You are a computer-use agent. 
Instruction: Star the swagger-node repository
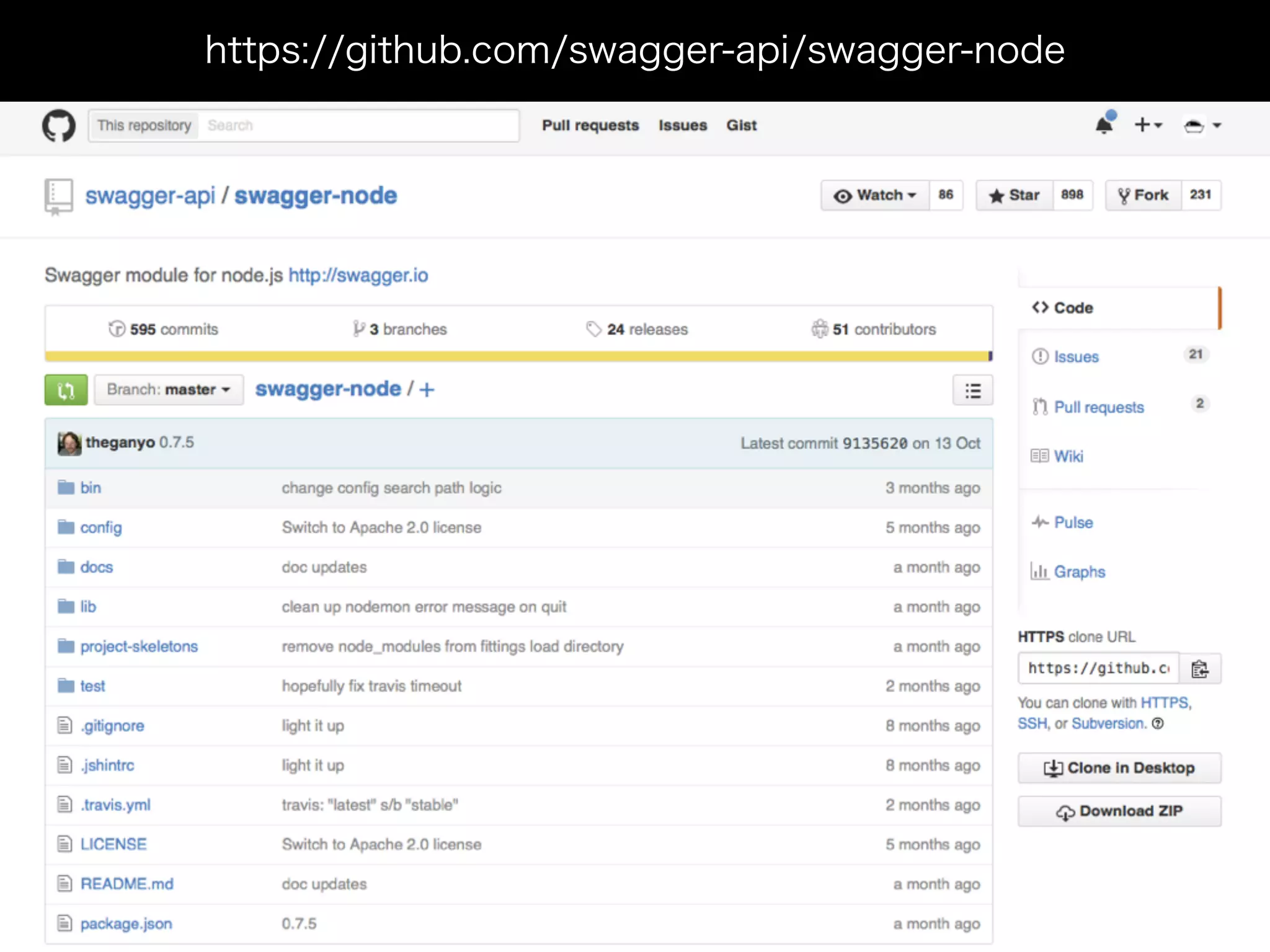(1015, 195)
